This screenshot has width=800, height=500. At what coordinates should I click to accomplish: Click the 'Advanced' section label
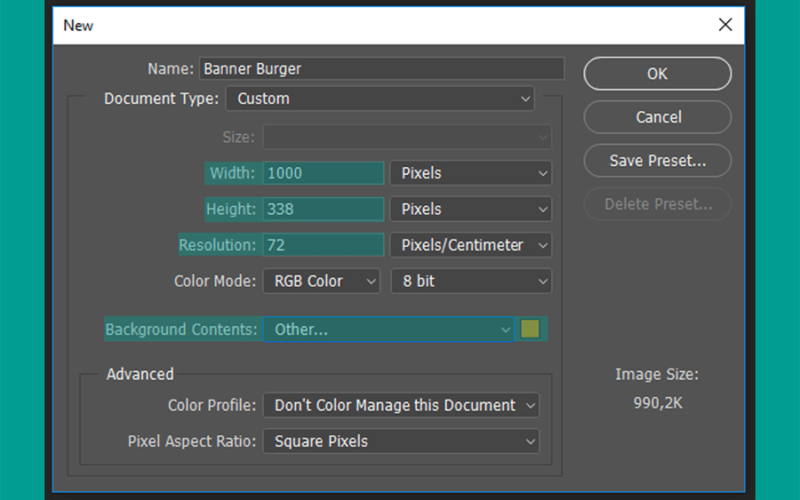[140, 374]
